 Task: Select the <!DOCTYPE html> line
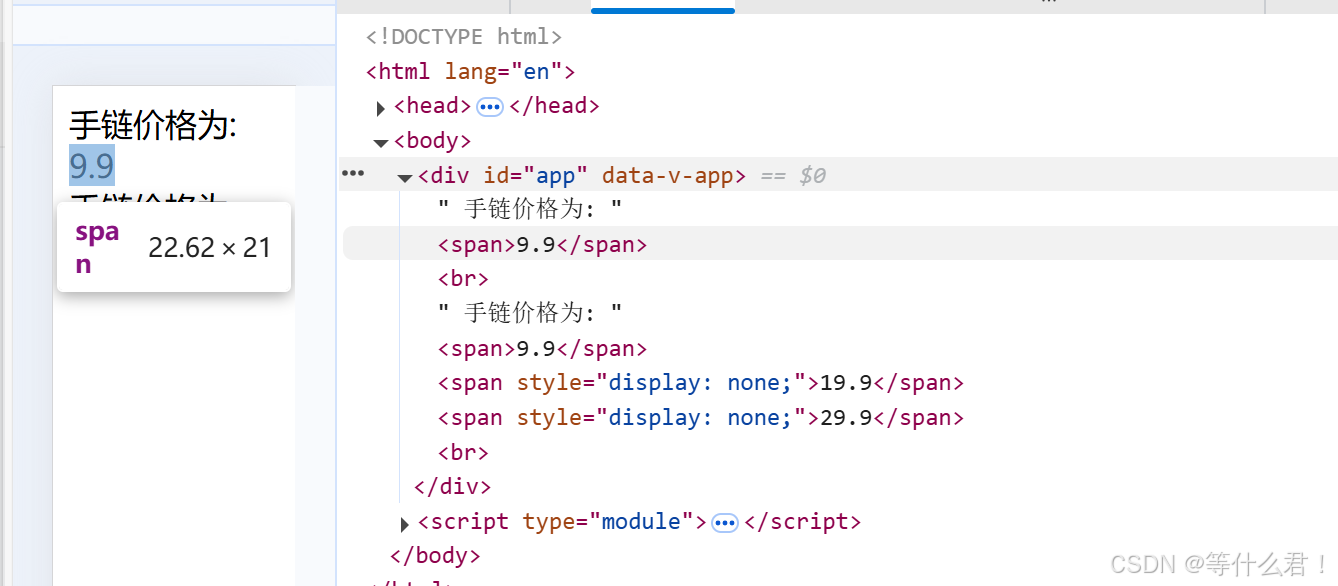point(464,37)
